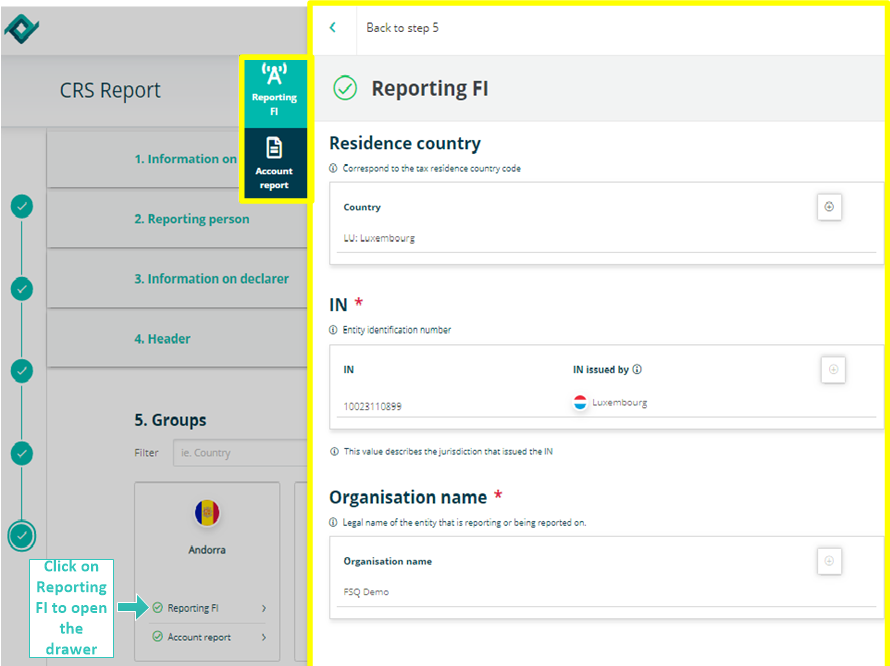Click the first completed step checkmark in timeline

(22, 206)
